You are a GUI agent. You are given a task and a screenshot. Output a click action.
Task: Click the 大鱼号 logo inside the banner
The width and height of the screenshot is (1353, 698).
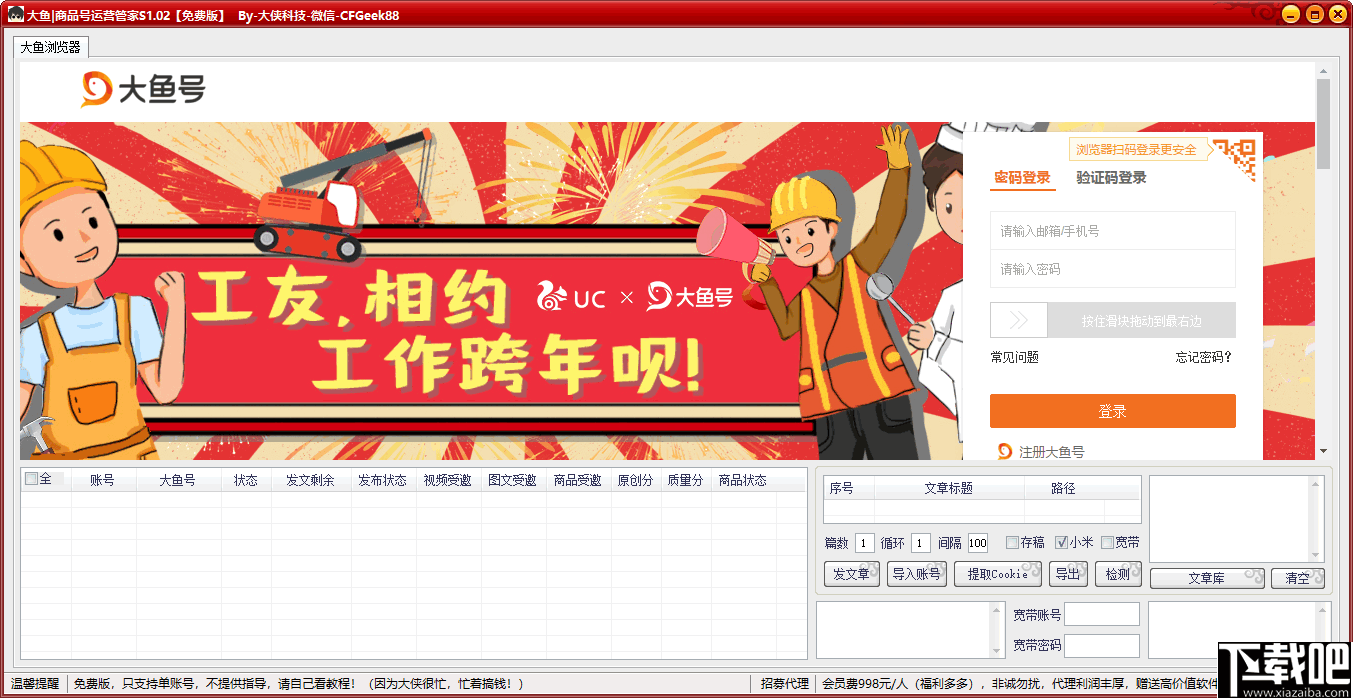click(690, 297)
